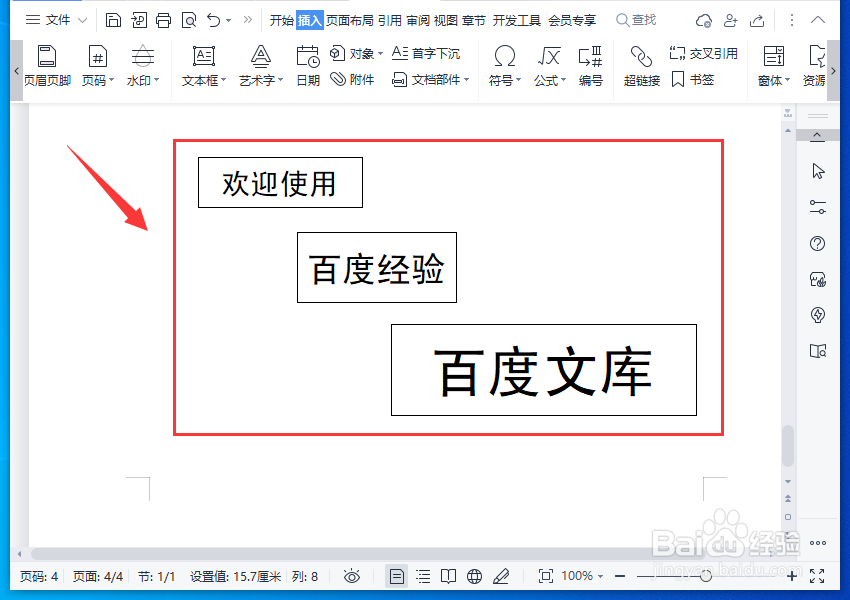Switch to outline view icon
This screenshot has width=850, height=600.
[423, 576]
